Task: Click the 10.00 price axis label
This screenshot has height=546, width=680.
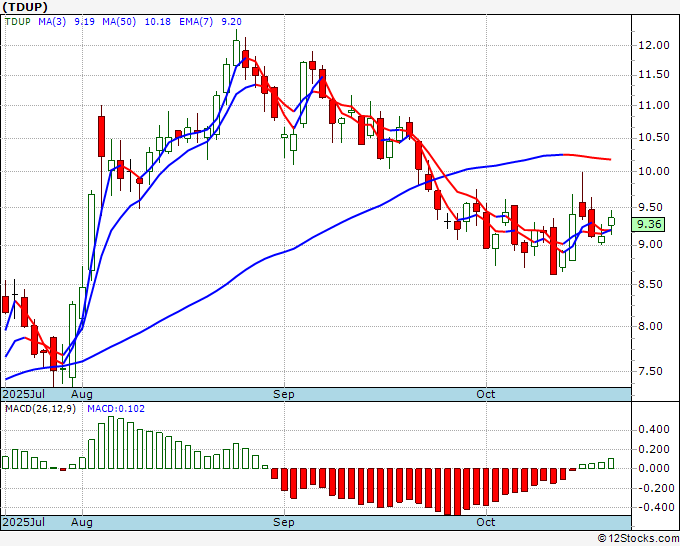Action: tap(654, 171)
